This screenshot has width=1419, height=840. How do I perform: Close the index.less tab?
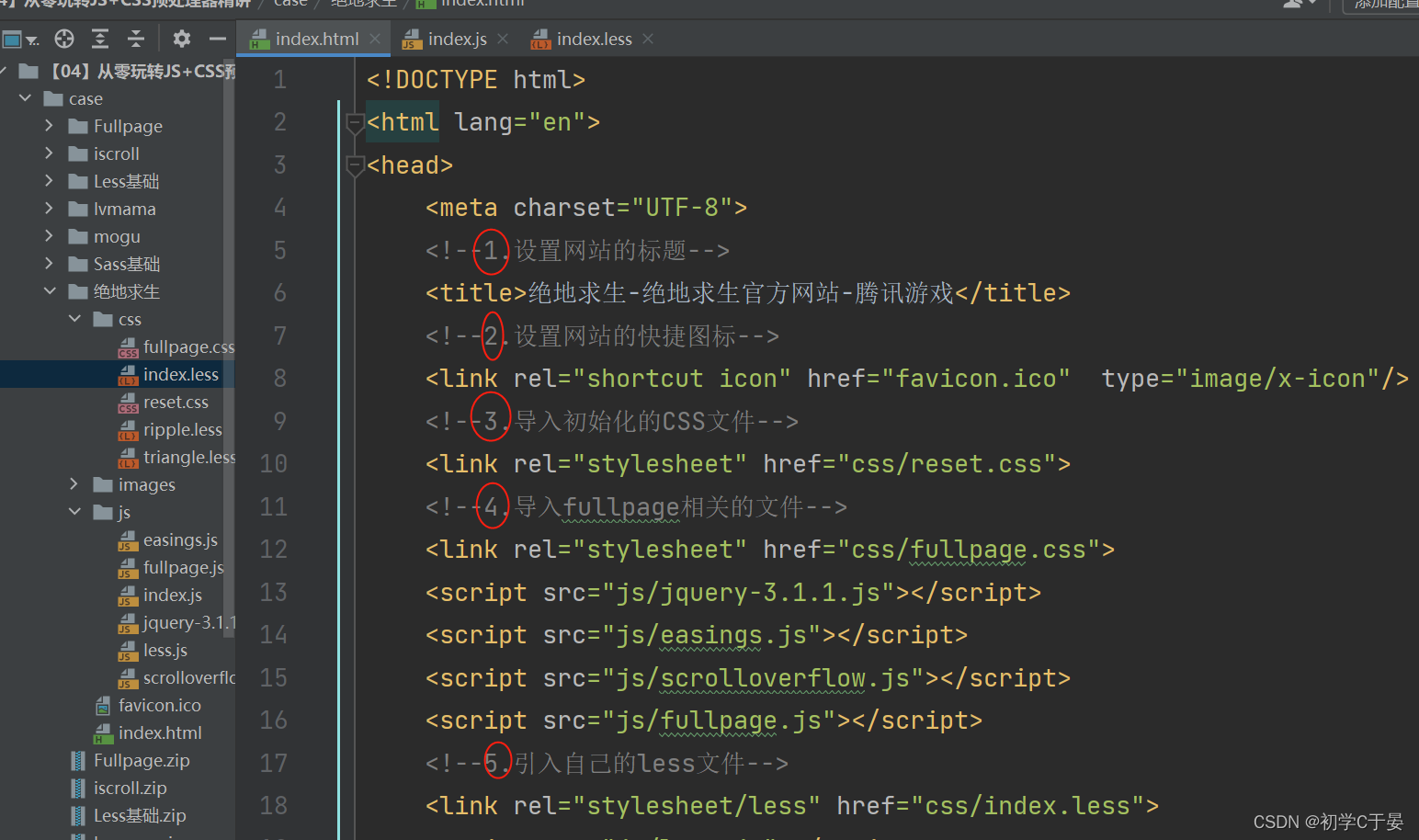click(648, 39)
